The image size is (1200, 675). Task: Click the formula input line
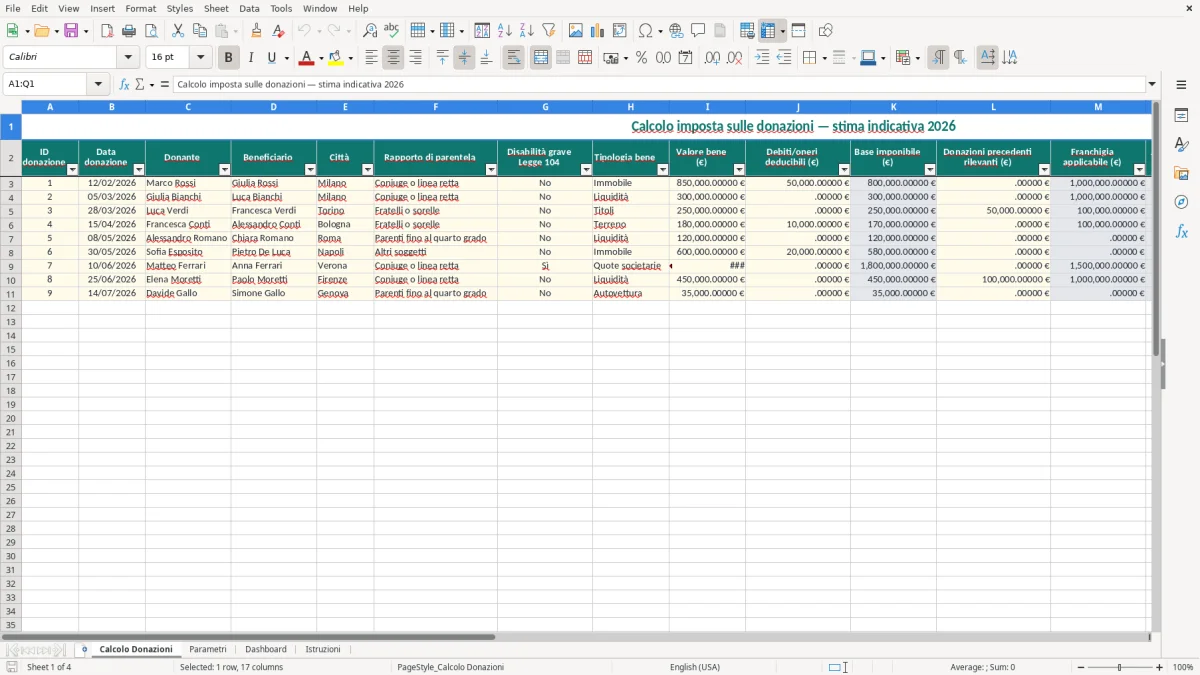click(x=659, y=84)
